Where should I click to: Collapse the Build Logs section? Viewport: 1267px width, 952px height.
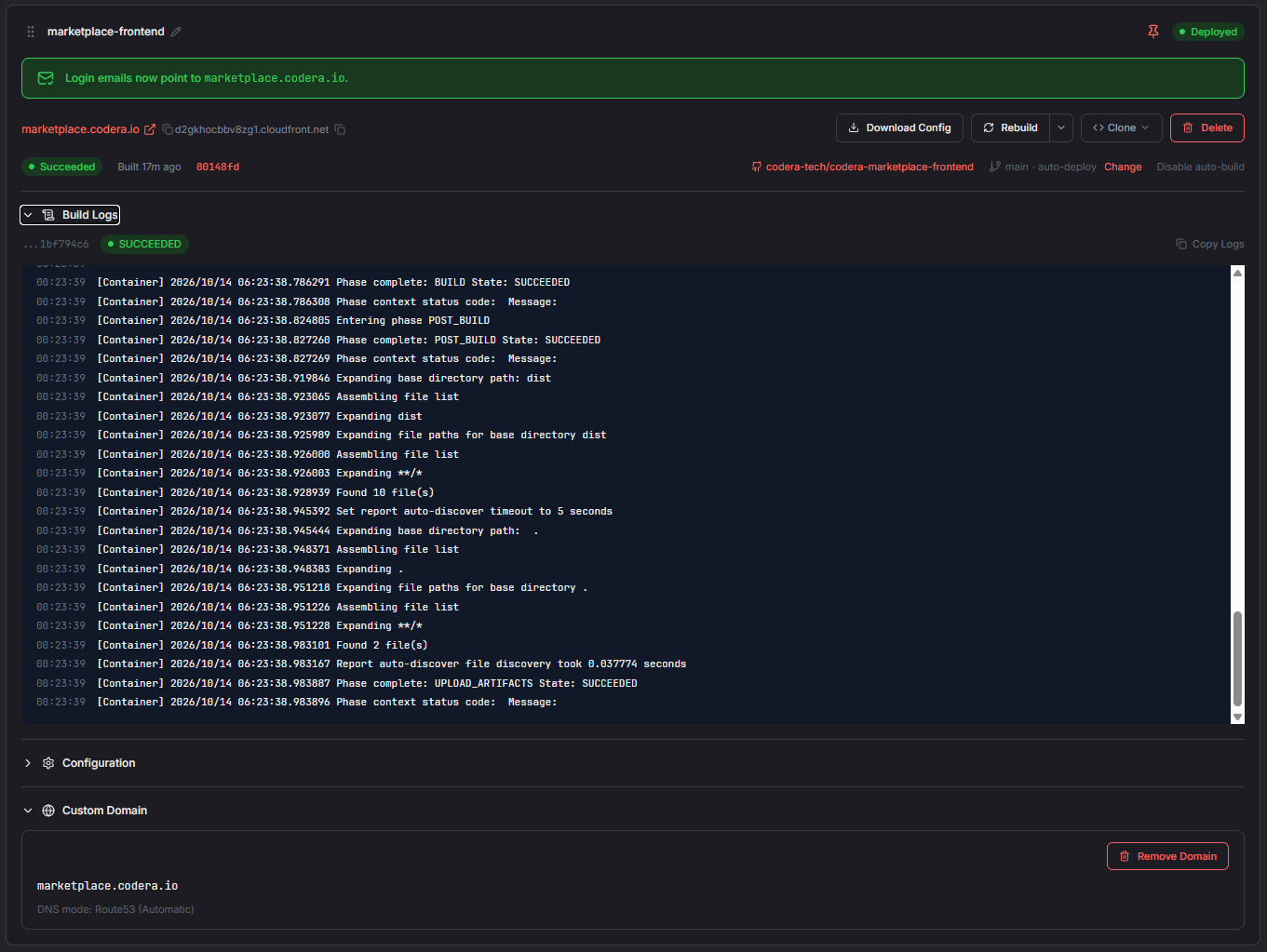click(x=70, y=215)
